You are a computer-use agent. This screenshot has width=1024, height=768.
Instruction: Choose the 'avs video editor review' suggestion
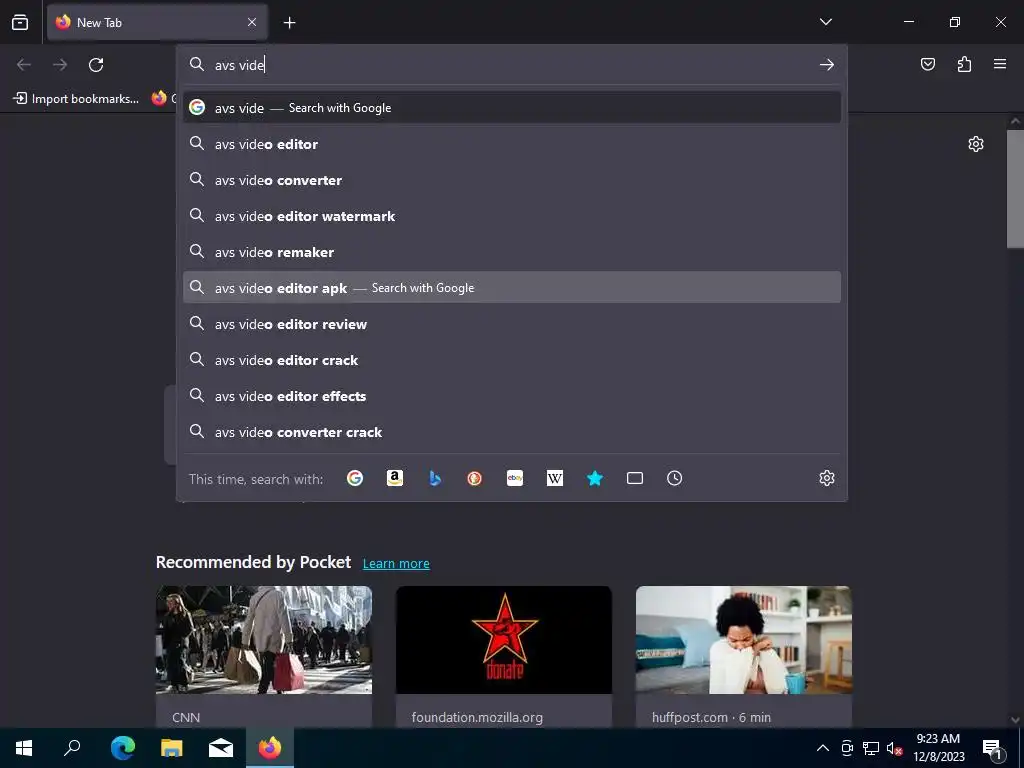click(512, 323)
